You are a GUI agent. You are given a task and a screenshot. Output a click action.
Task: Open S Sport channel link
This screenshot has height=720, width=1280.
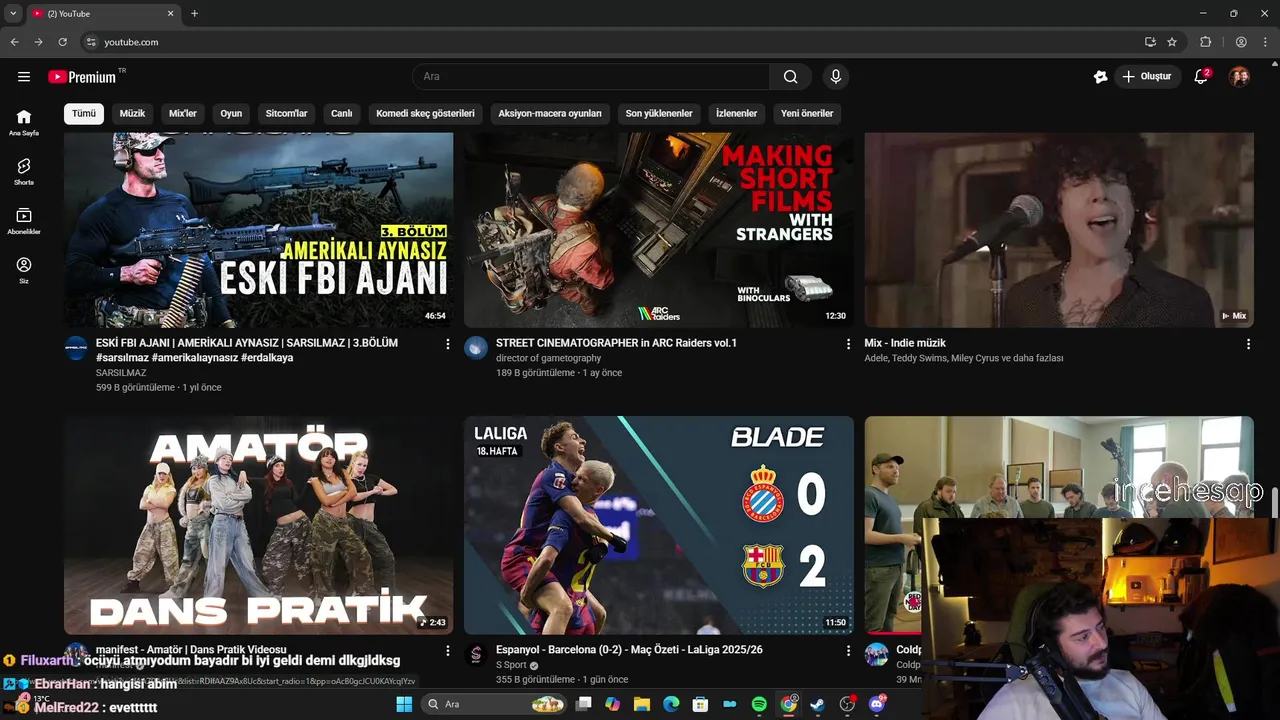[x=511, y=665]
